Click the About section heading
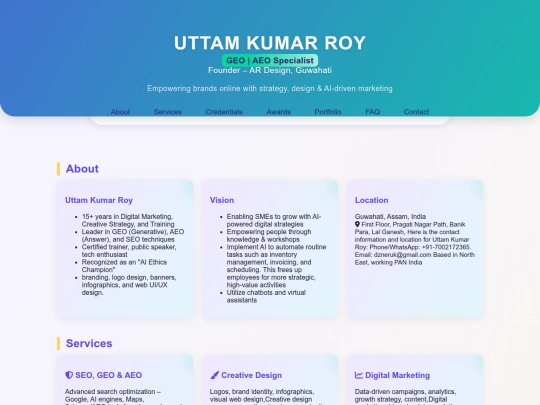Image resolution: width=540 pixels, height=405 pixels. point(82,169)
